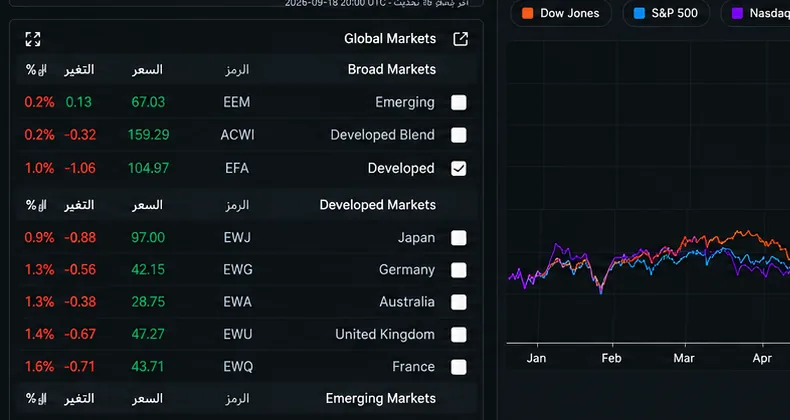Tick the United Kingdom checkbox
Image resolution: width=790 pixels, height=420 pixels.
458,334
